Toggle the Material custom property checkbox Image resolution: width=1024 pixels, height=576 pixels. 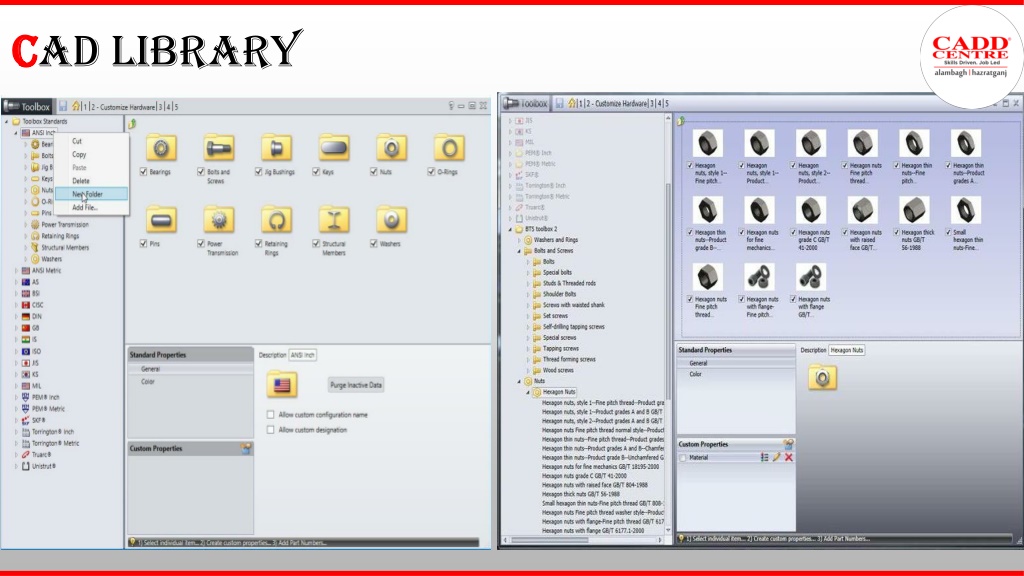[683, 458]
